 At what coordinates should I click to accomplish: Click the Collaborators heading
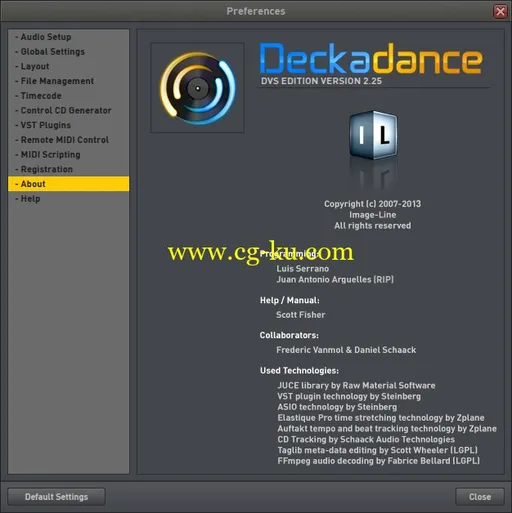(289, 335)
